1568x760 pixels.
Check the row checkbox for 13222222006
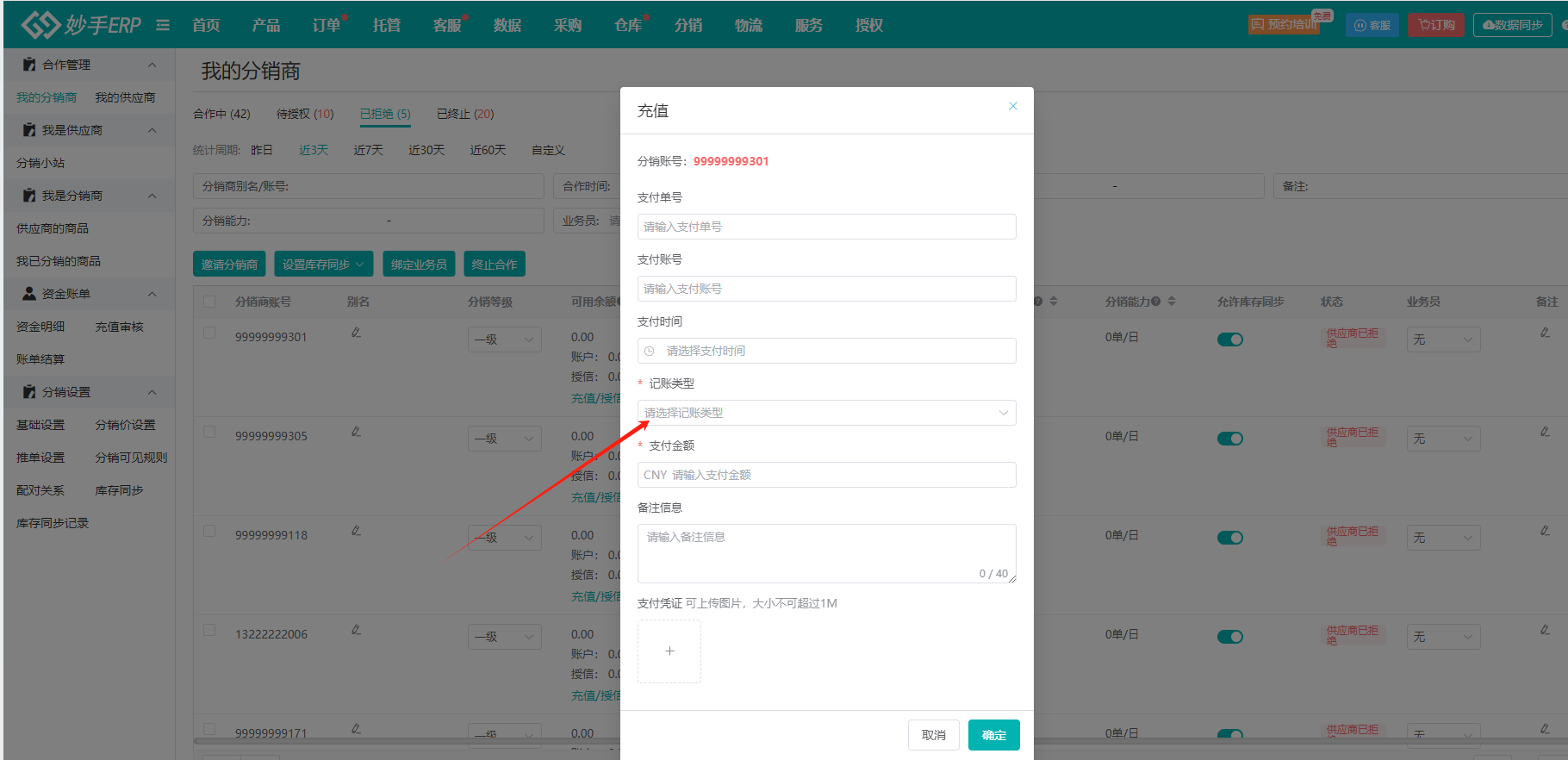coord(209,630)
